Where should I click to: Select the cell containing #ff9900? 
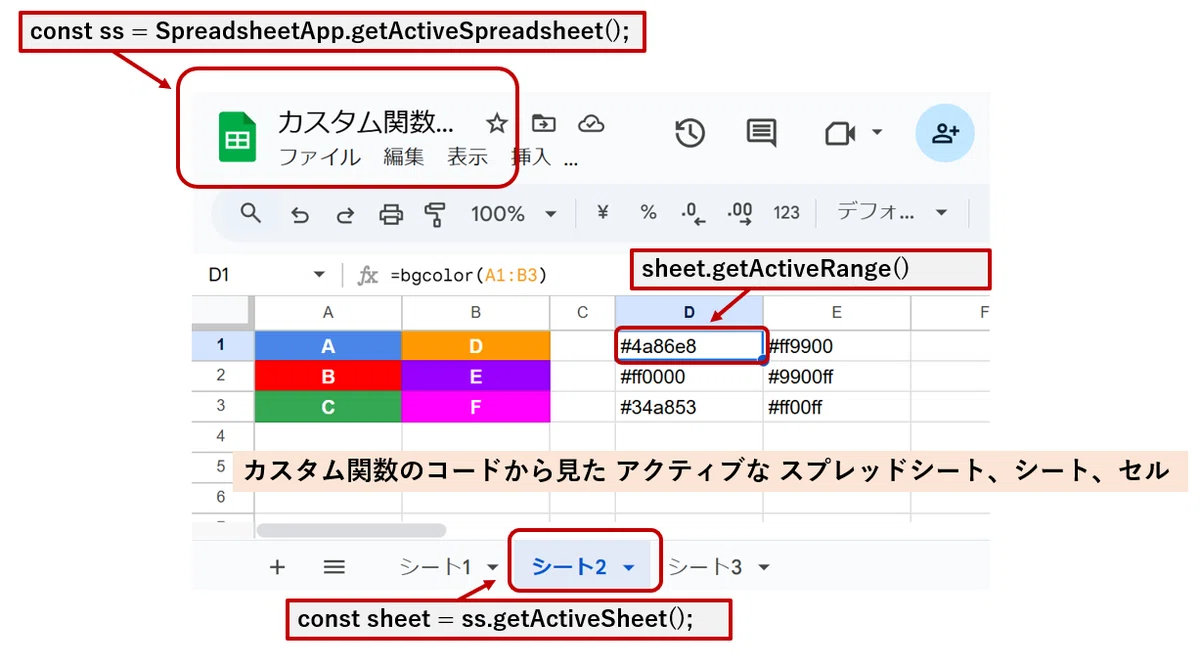837,346
